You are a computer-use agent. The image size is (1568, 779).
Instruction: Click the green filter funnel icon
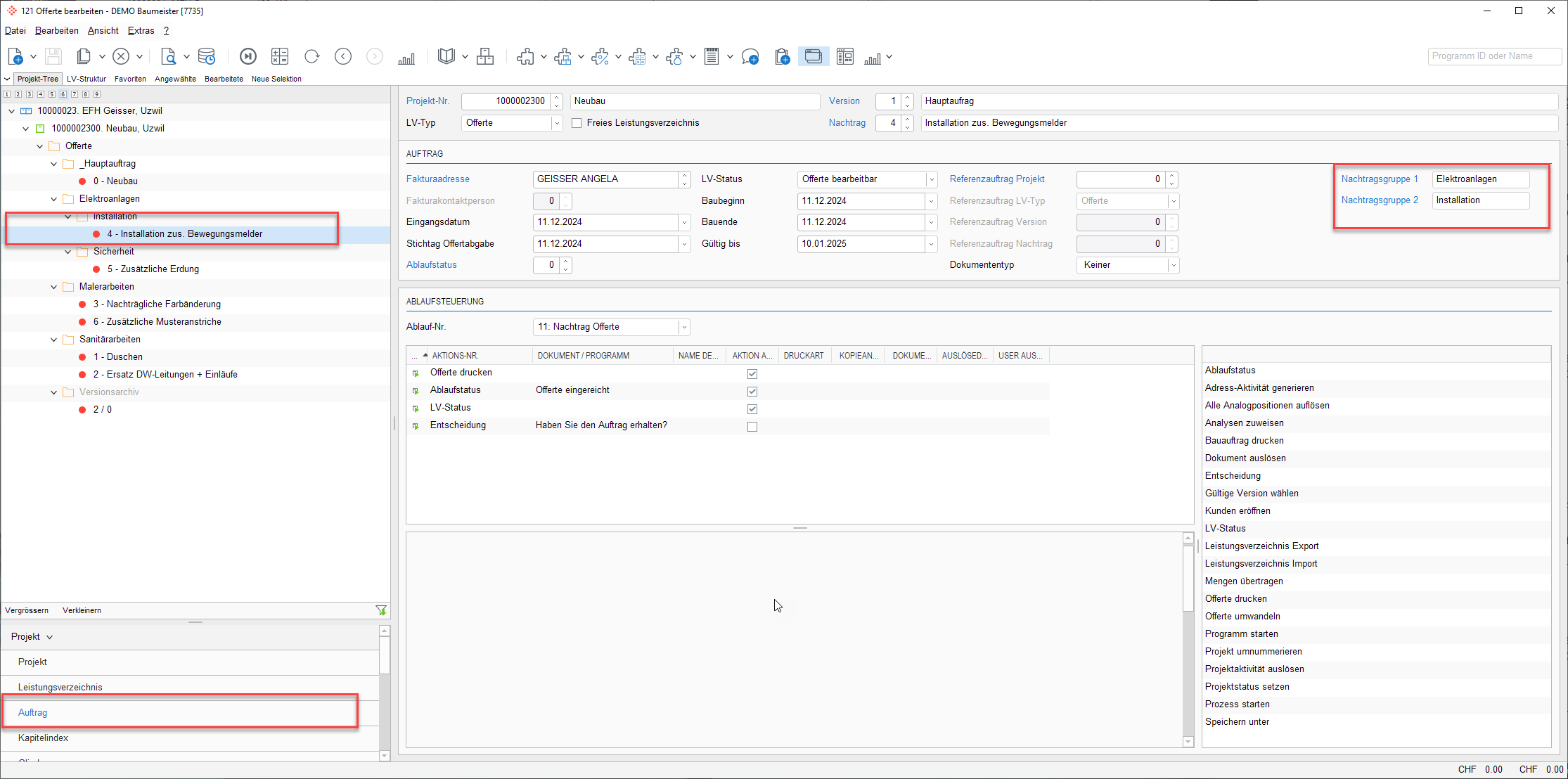pyautogui.click(x=381, y=610)
